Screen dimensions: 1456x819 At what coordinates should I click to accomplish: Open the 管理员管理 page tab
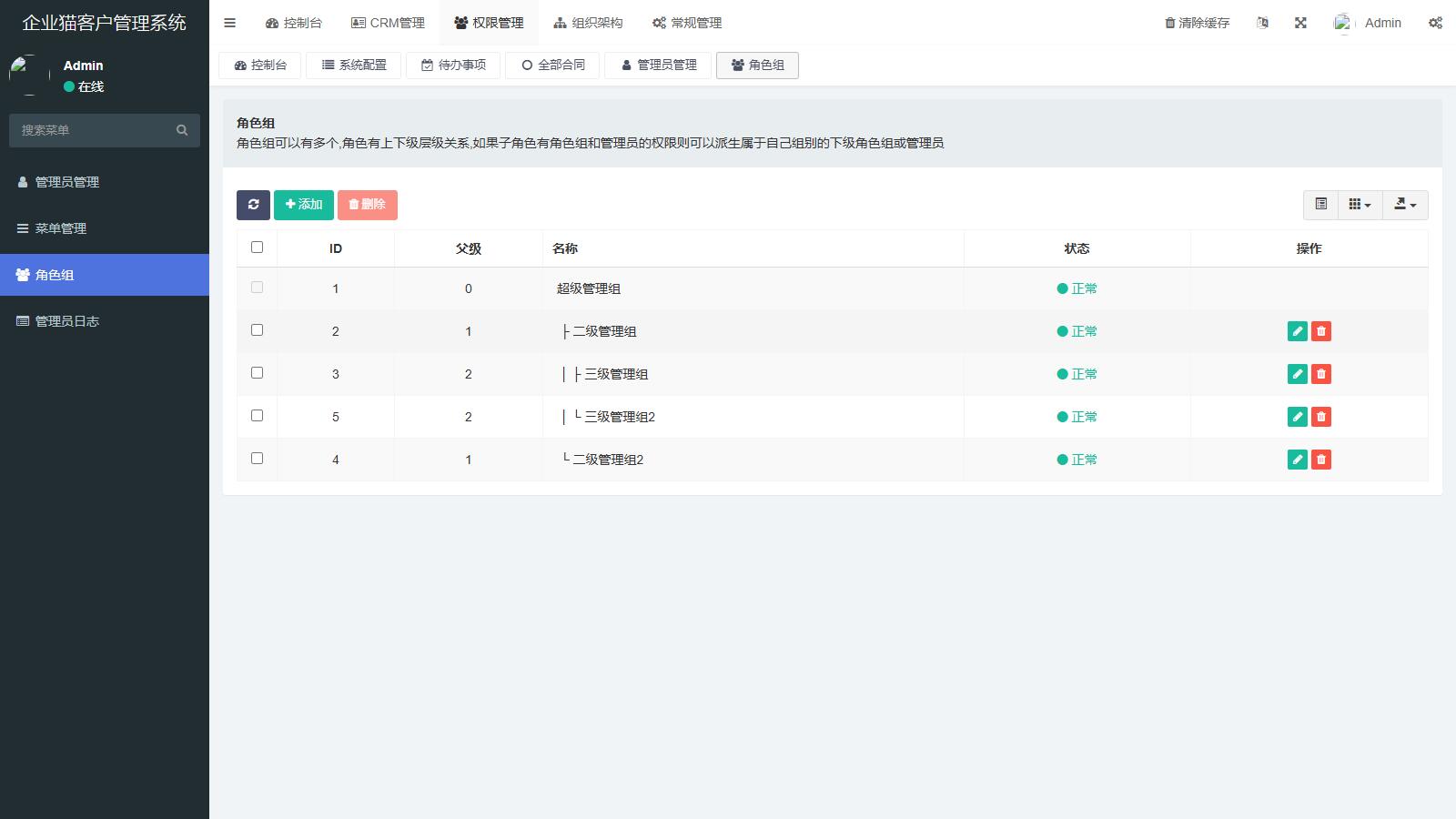click(659, 66)
